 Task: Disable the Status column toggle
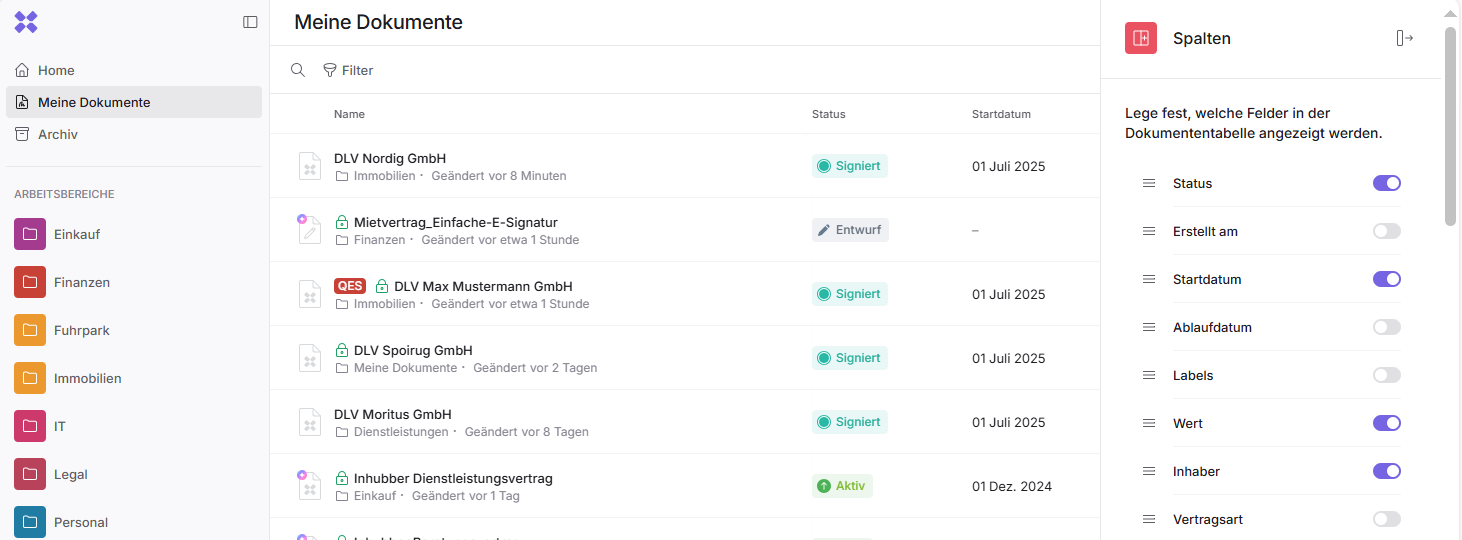(x=1387, y=183)
